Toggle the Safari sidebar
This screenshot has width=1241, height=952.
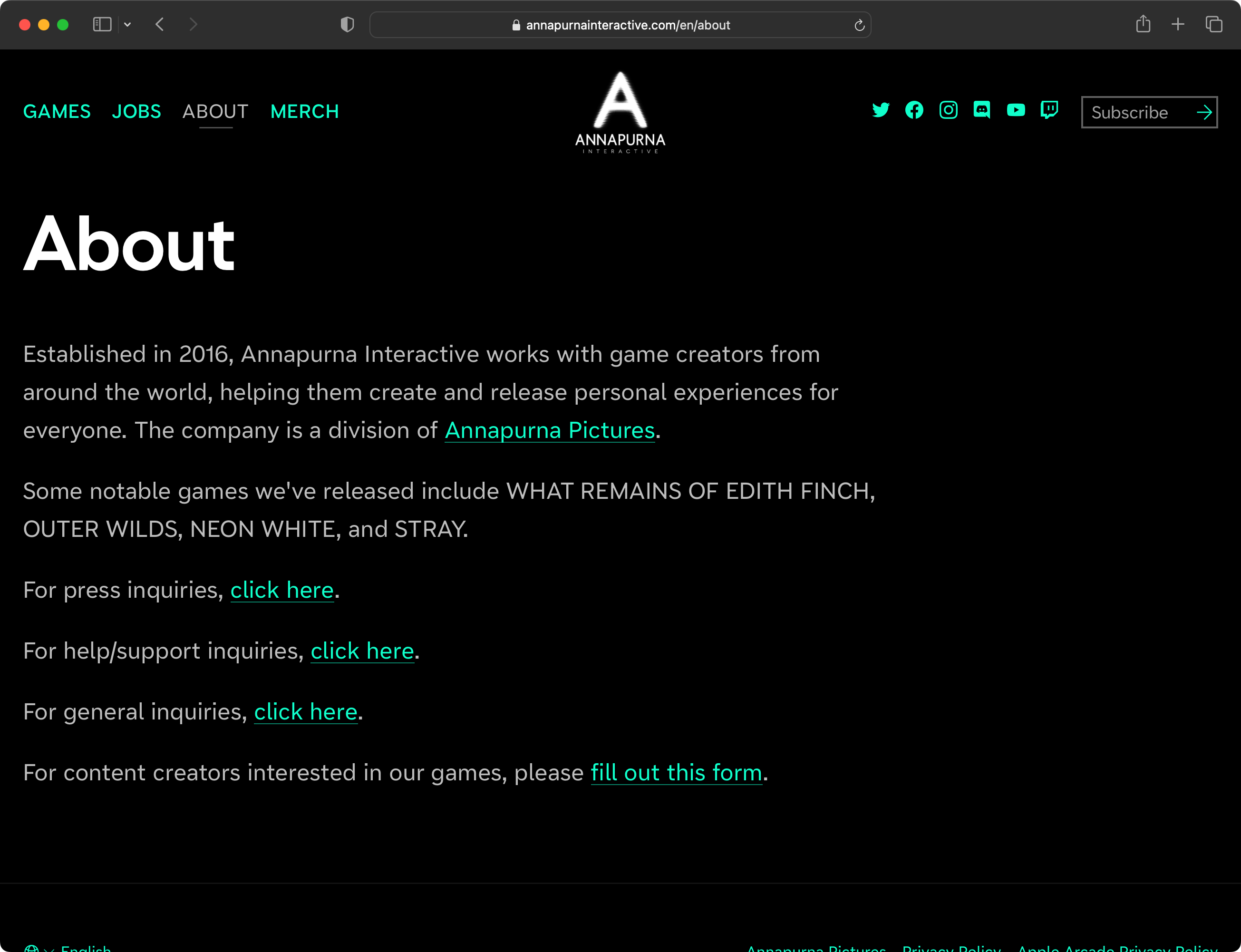pyautogui.click(x=102, y=24)
